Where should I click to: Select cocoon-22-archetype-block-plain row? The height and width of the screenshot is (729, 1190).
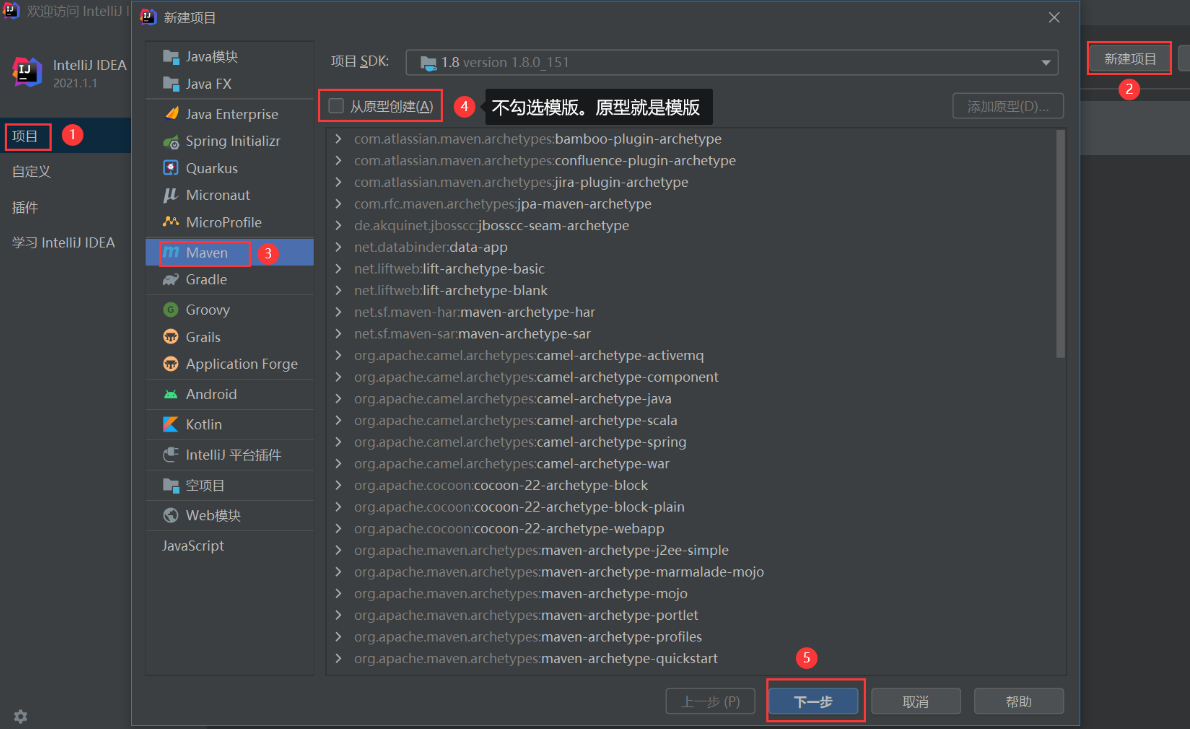coord(691,507)
